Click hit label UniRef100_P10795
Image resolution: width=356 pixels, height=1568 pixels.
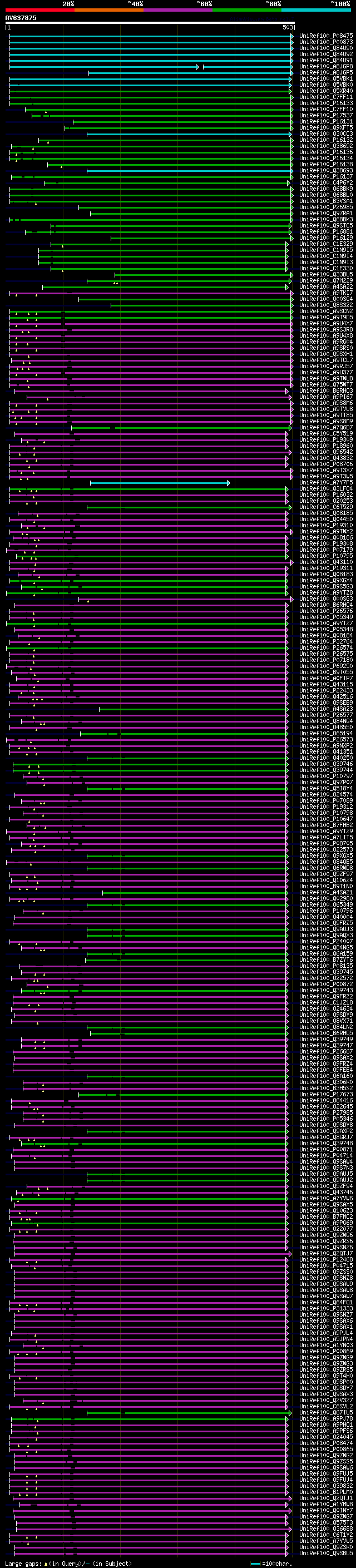[x=326, y=556]
